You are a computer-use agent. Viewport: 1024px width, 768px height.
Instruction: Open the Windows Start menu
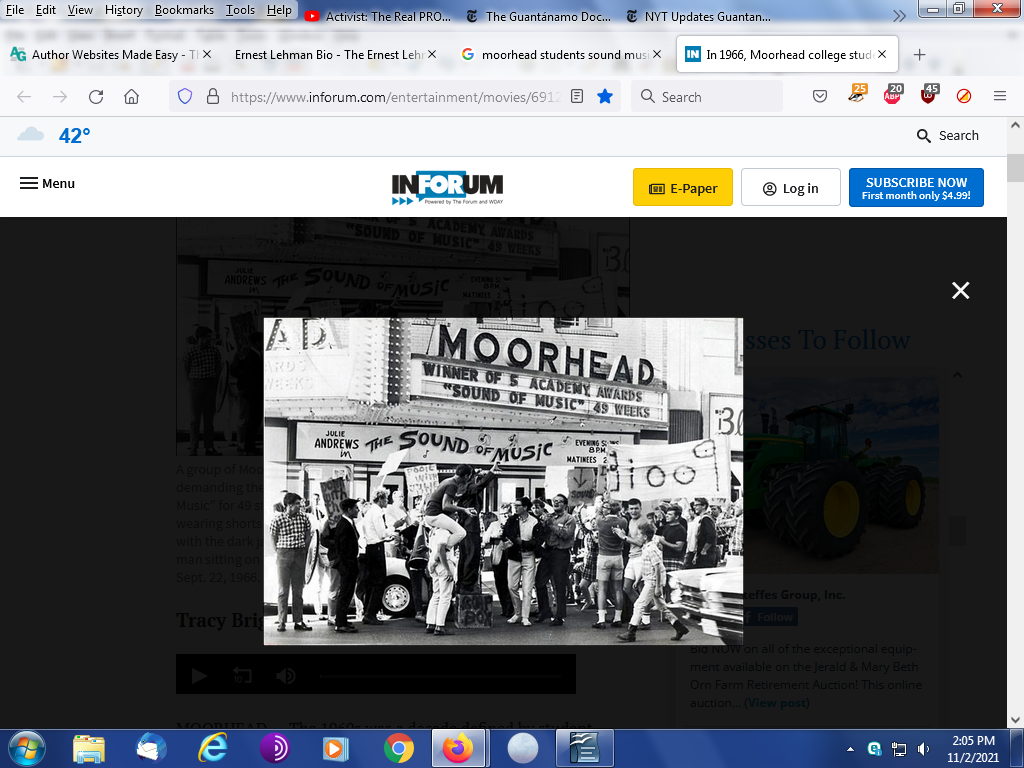tap(27, 748)
